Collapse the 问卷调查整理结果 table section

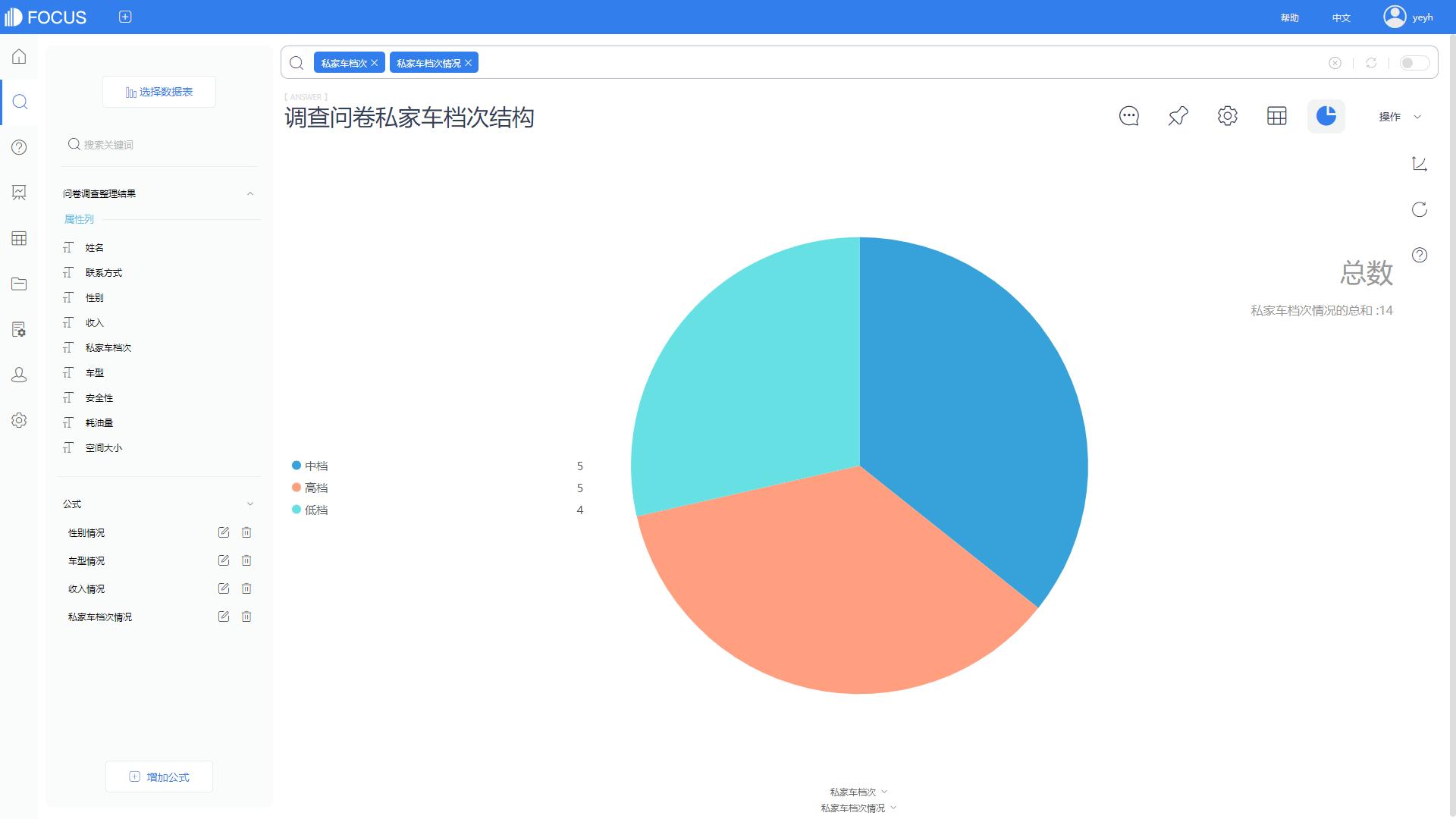click(x=250, y=193)
